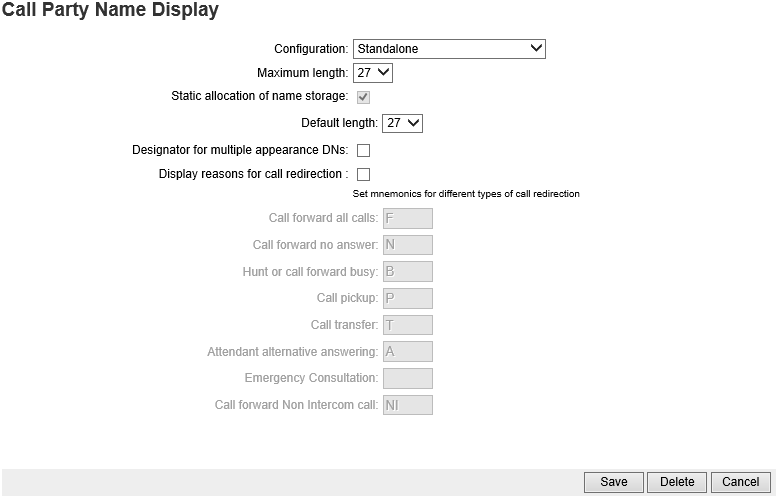Cancel the Call Party Name Display changes
This screenshot has width=778, height=499.
coord(740,482)
